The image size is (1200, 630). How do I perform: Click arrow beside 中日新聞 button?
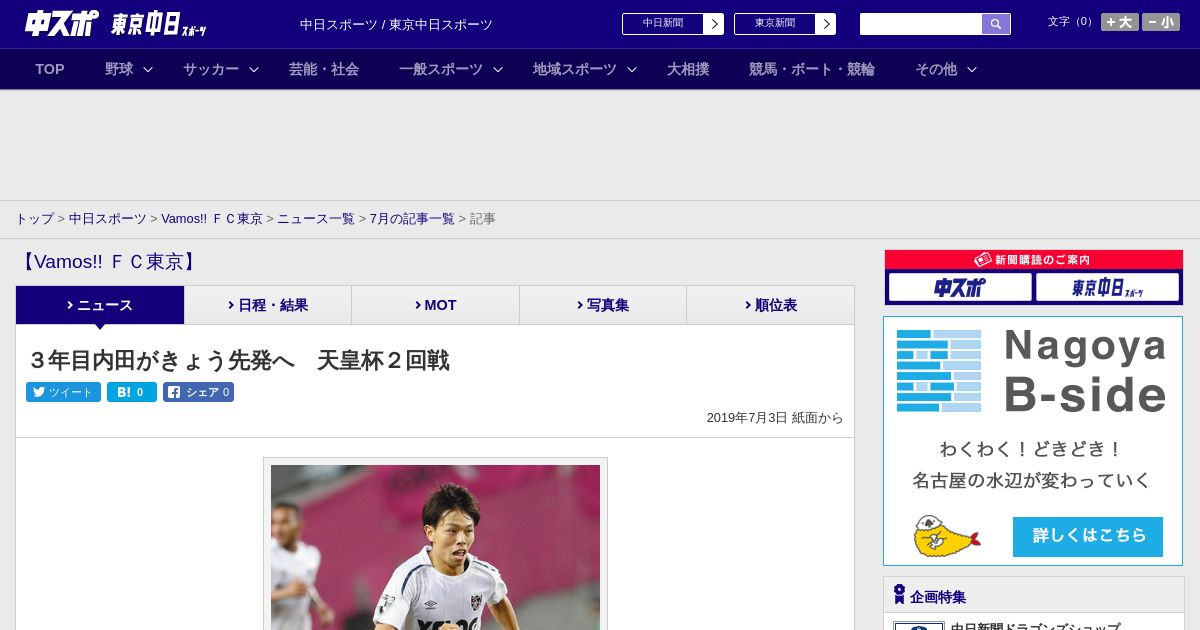tap(714, 24)
